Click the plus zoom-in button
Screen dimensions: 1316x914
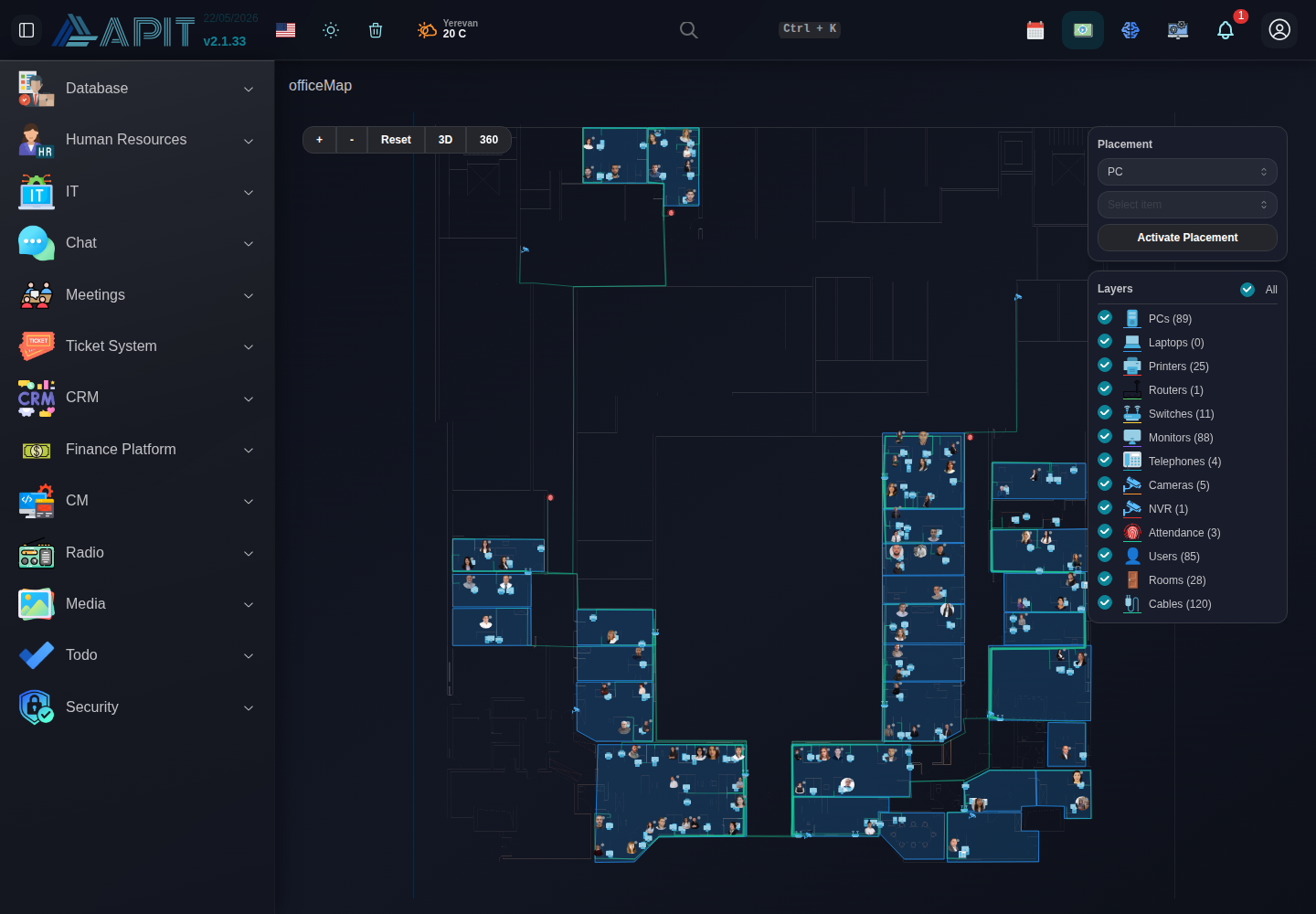[319, 140]
